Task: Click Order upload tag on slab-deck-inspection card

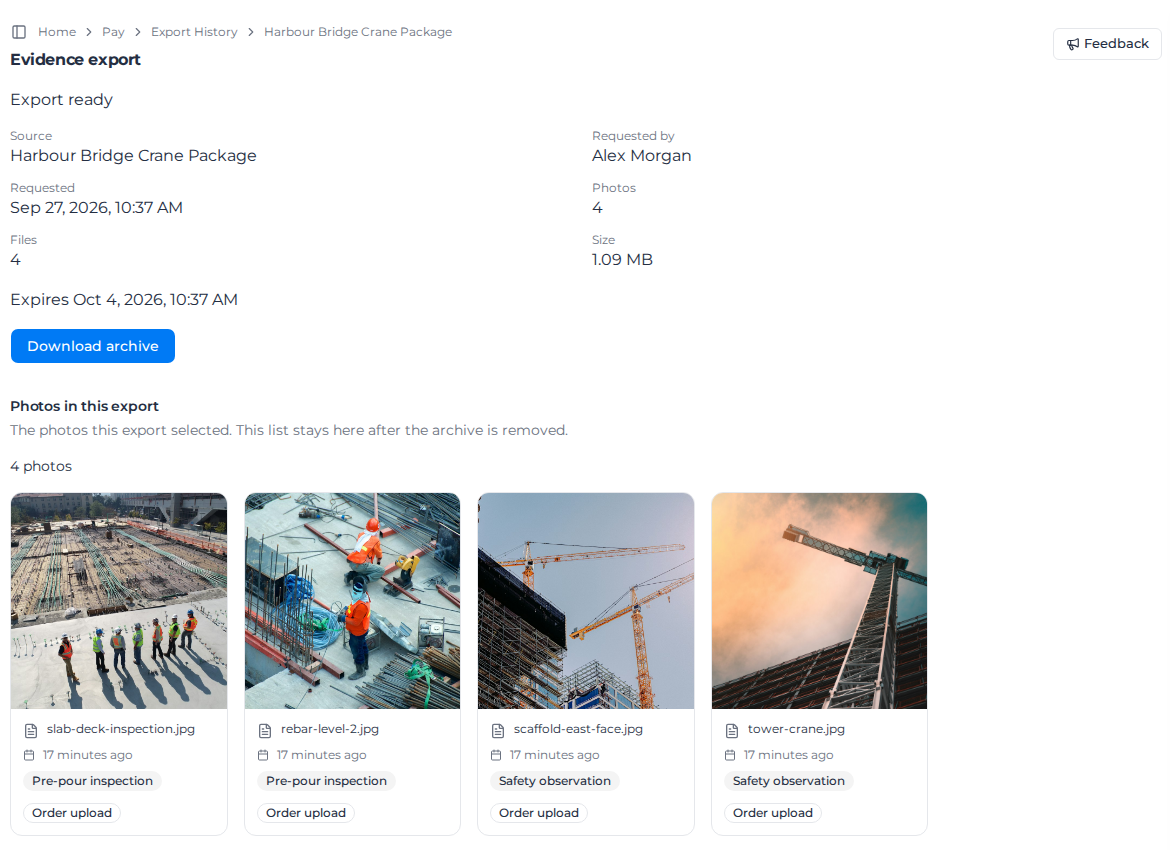Action: 72,813
